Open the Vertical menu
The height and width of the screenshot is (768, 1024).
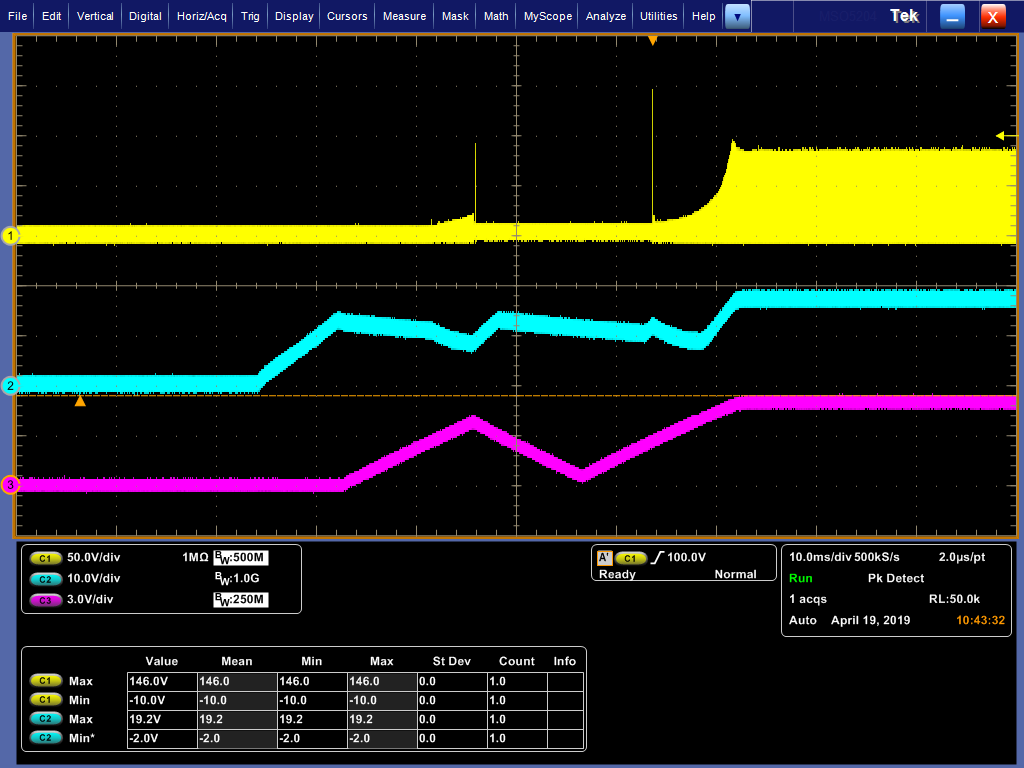(x=95, y=16)
